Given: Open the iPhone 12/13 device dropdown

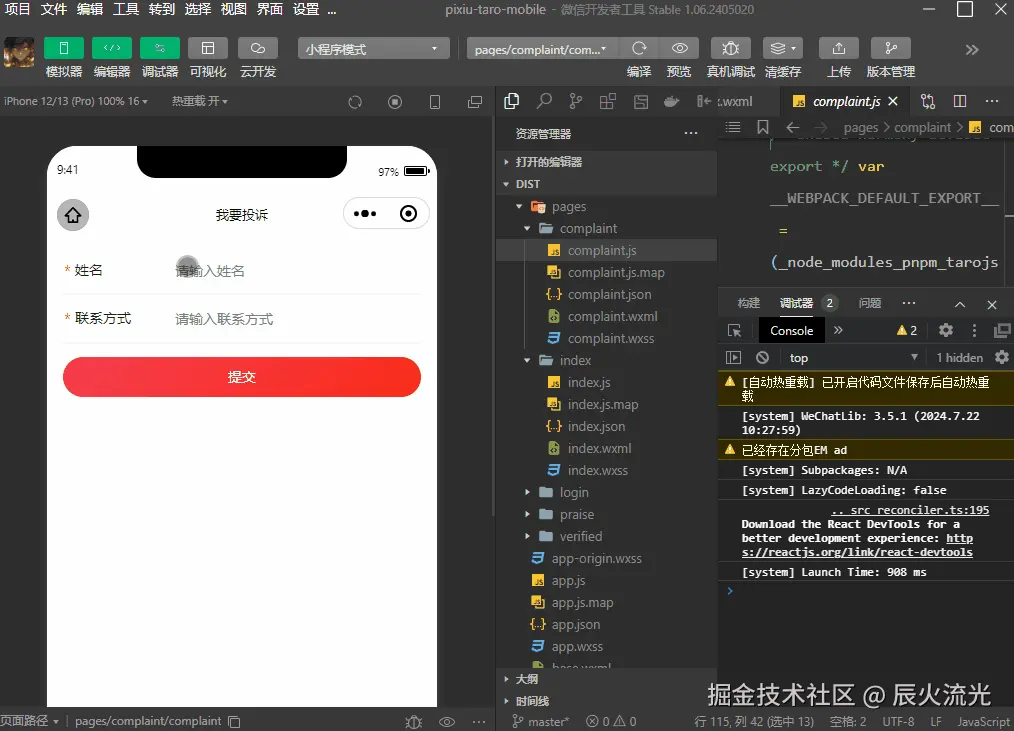Looking at the screenshot, I should click(x=76, y=101).
